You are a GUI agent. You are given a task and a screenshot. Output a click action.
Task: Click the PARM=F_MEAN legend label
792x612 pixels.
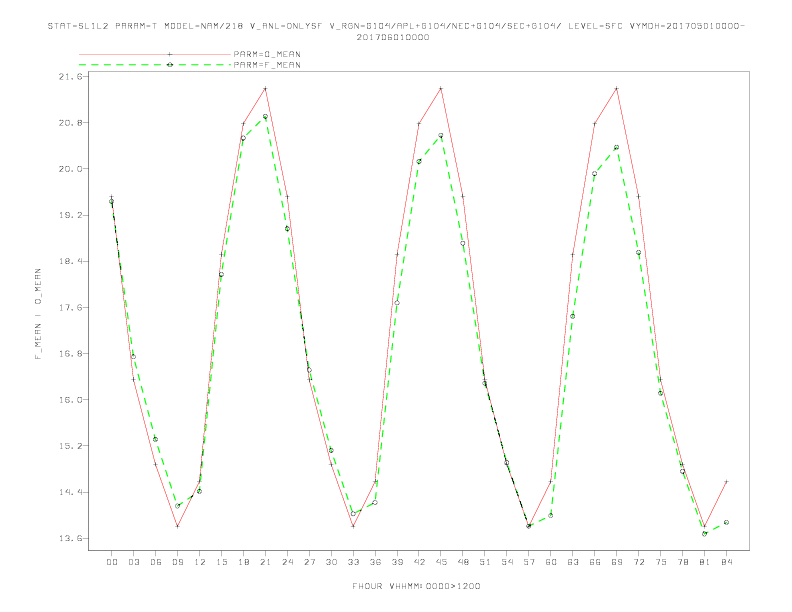pyautogui.click(x=267, y=65)
